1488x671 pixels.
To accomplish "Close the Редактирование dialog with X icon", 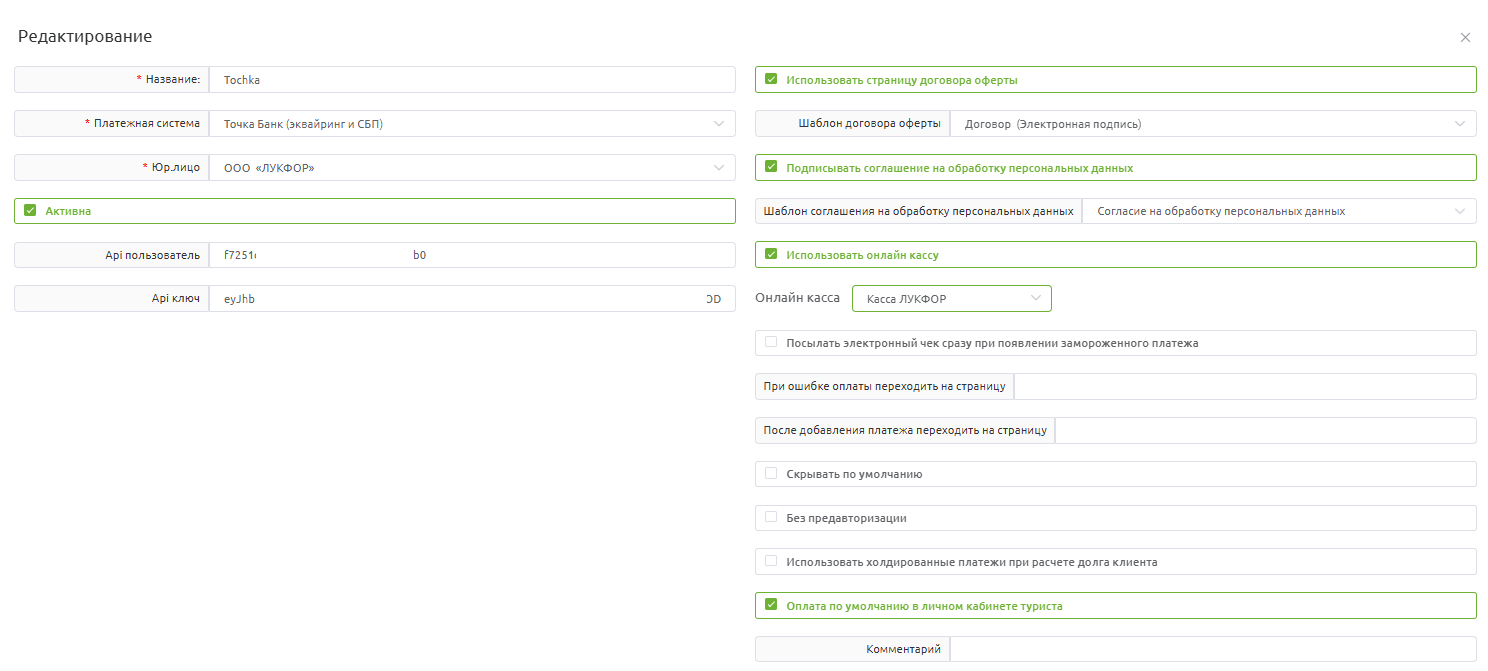I will coord(1465,38).
